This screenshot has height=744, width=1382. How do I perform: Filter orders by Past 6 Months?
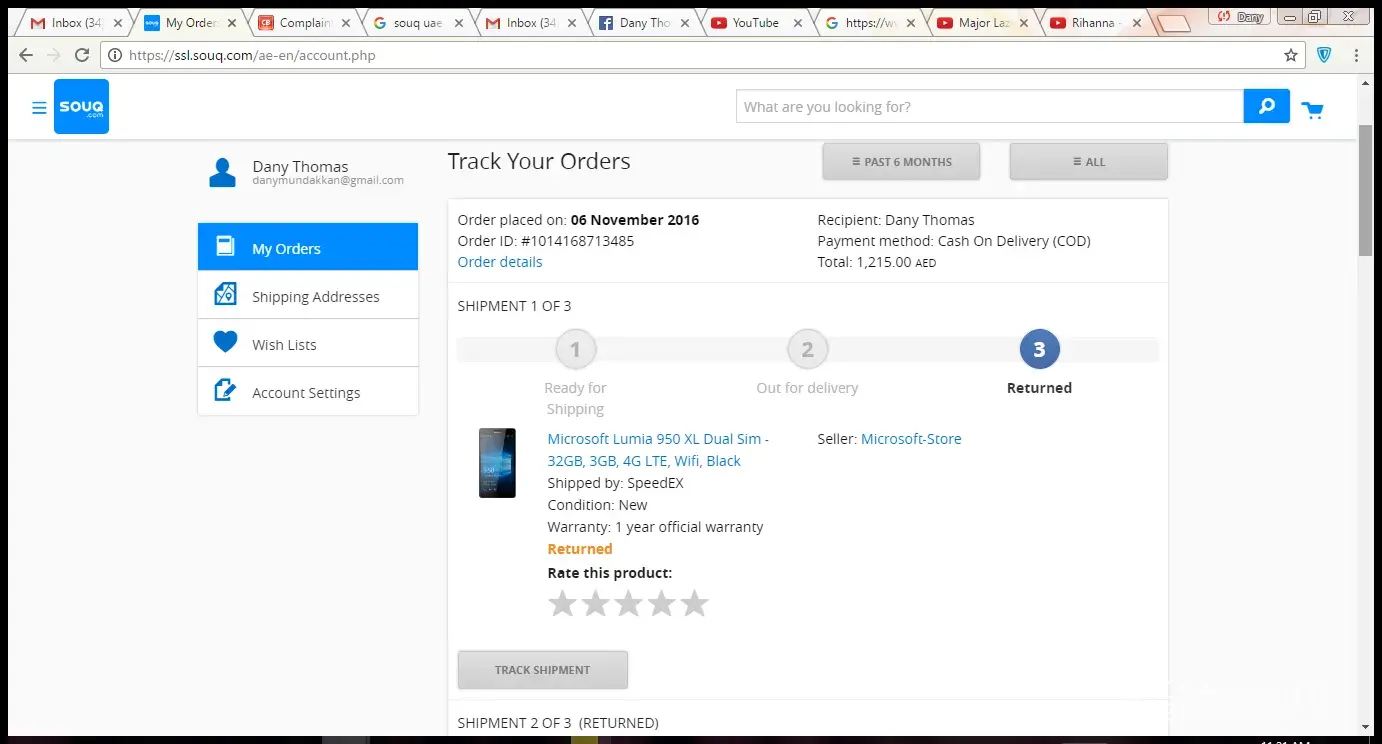click(x=901, y=162)
